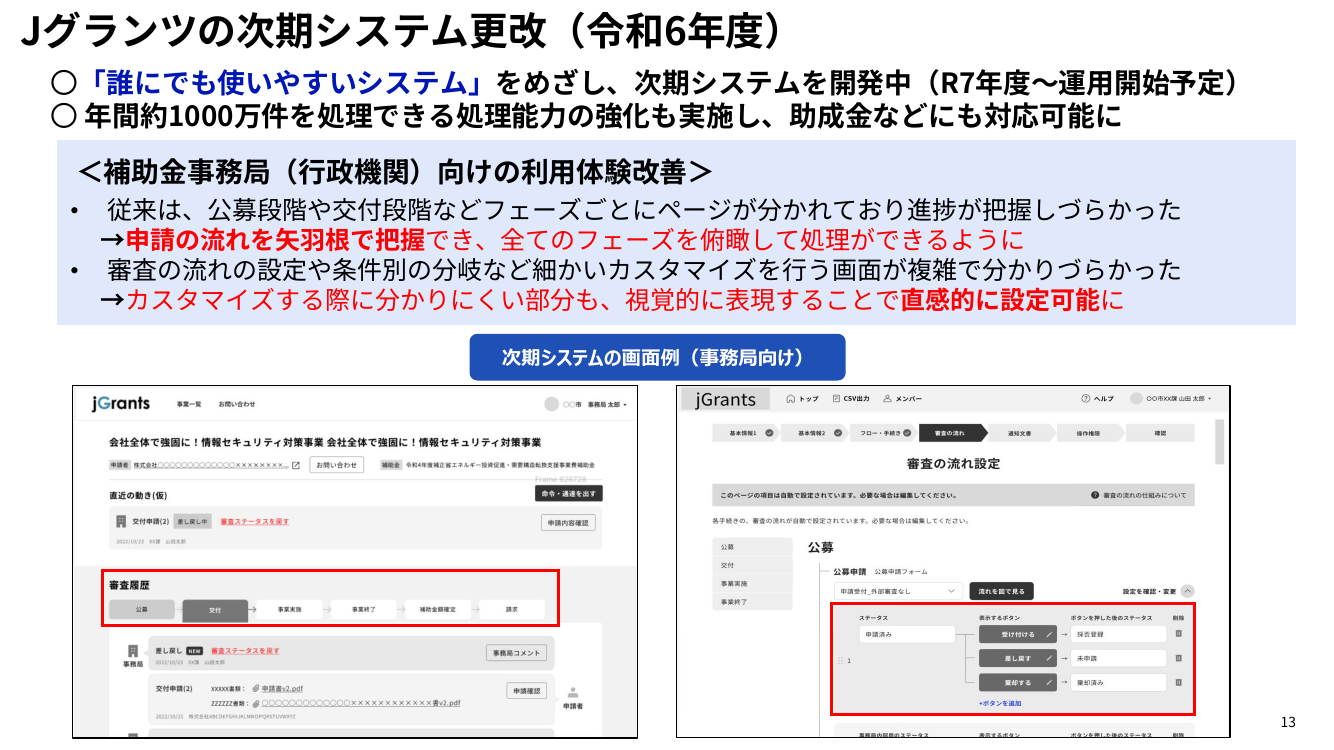Image resolution: width=1334 pixels, height=750 pixels.
Task: Click vertical scrollbar in right jGrants screenshot
Action: (1218, 442)
